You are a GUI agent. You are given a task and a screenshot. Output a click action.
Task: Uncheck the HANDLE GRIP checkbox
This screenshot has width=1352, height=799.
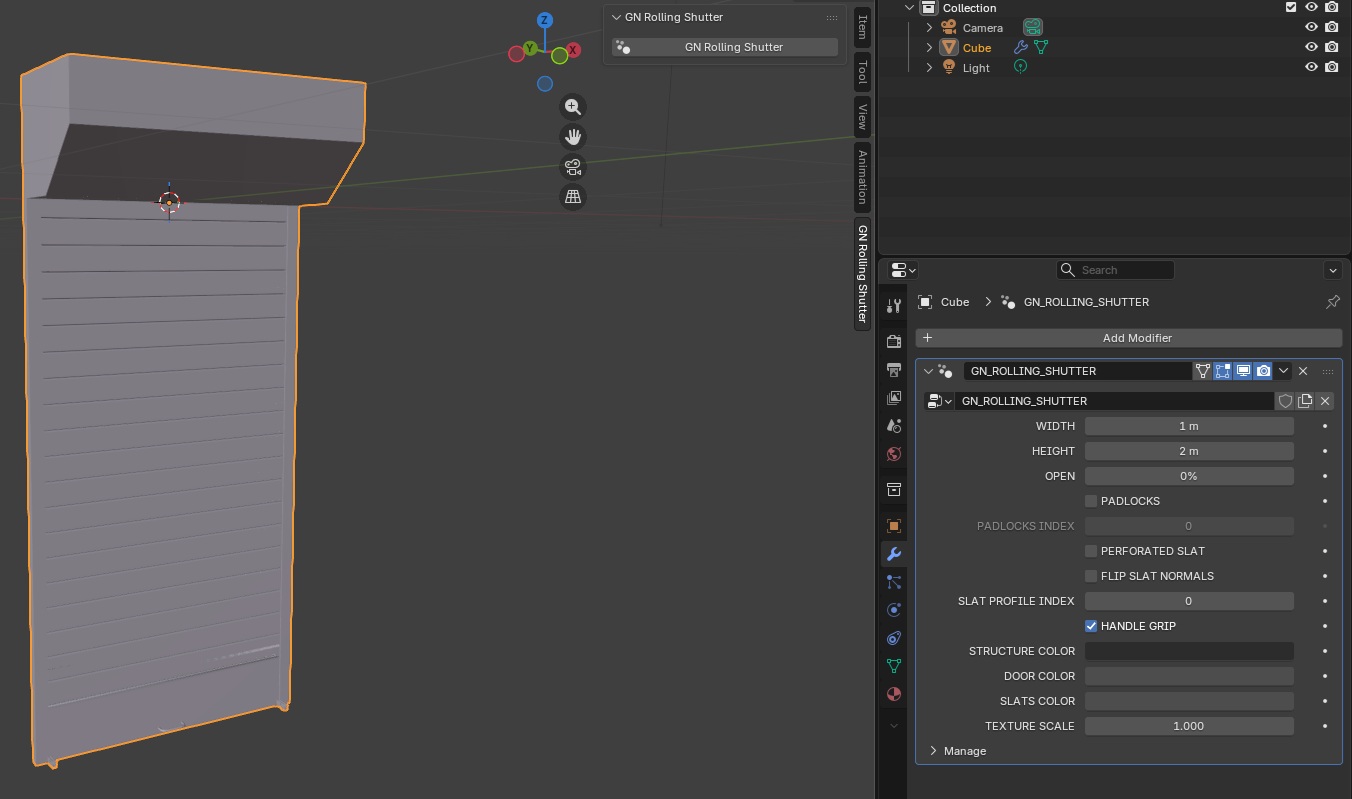point(1091,626)
